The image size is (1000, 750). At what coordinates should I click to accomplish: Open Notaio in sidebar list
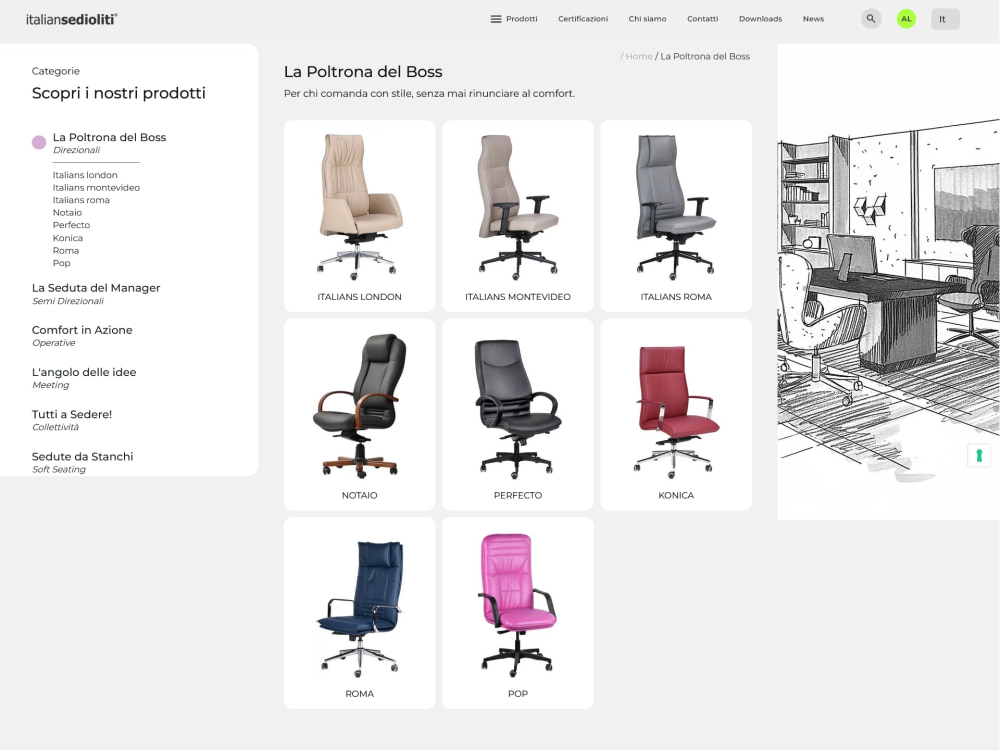point(67,212)
